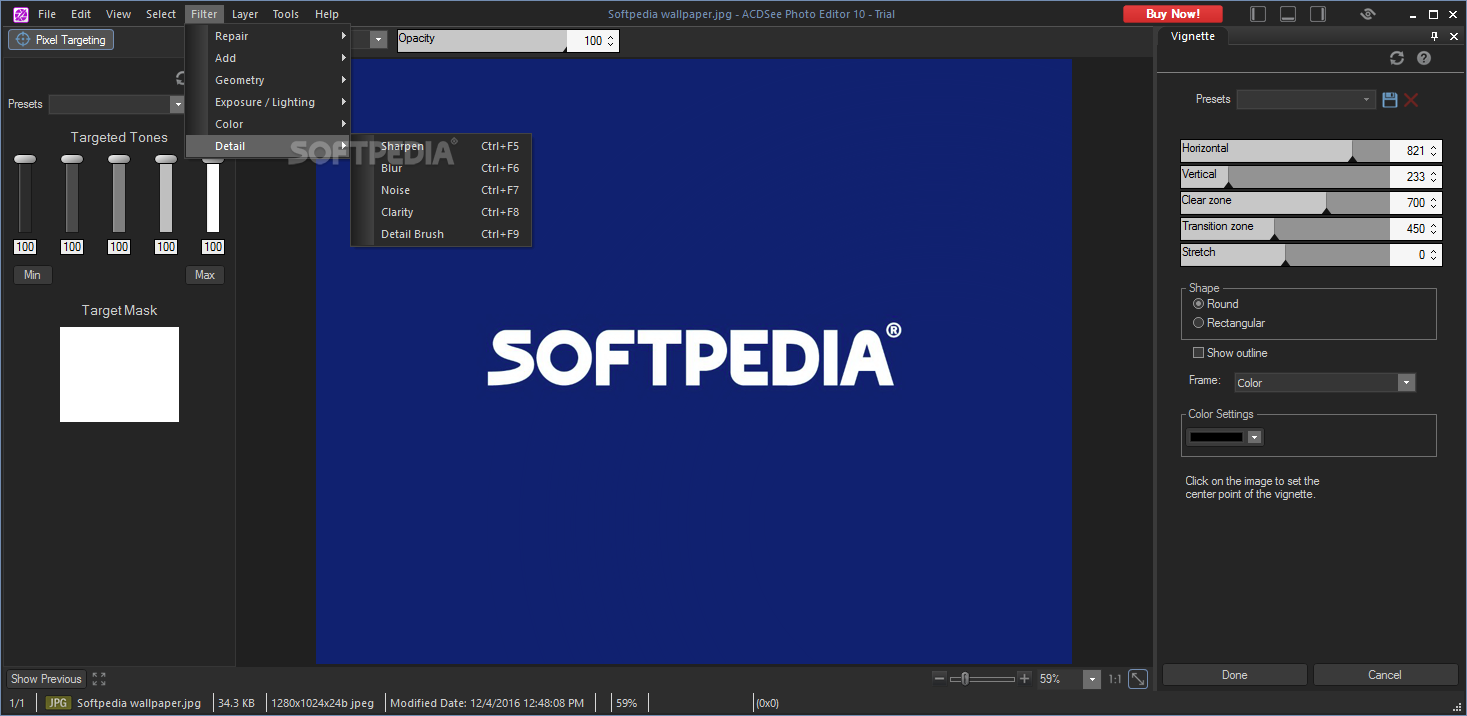Click the JPG format badge in the status bar
The width and height of the screenshot is (1467, 716).
[59, 703]
